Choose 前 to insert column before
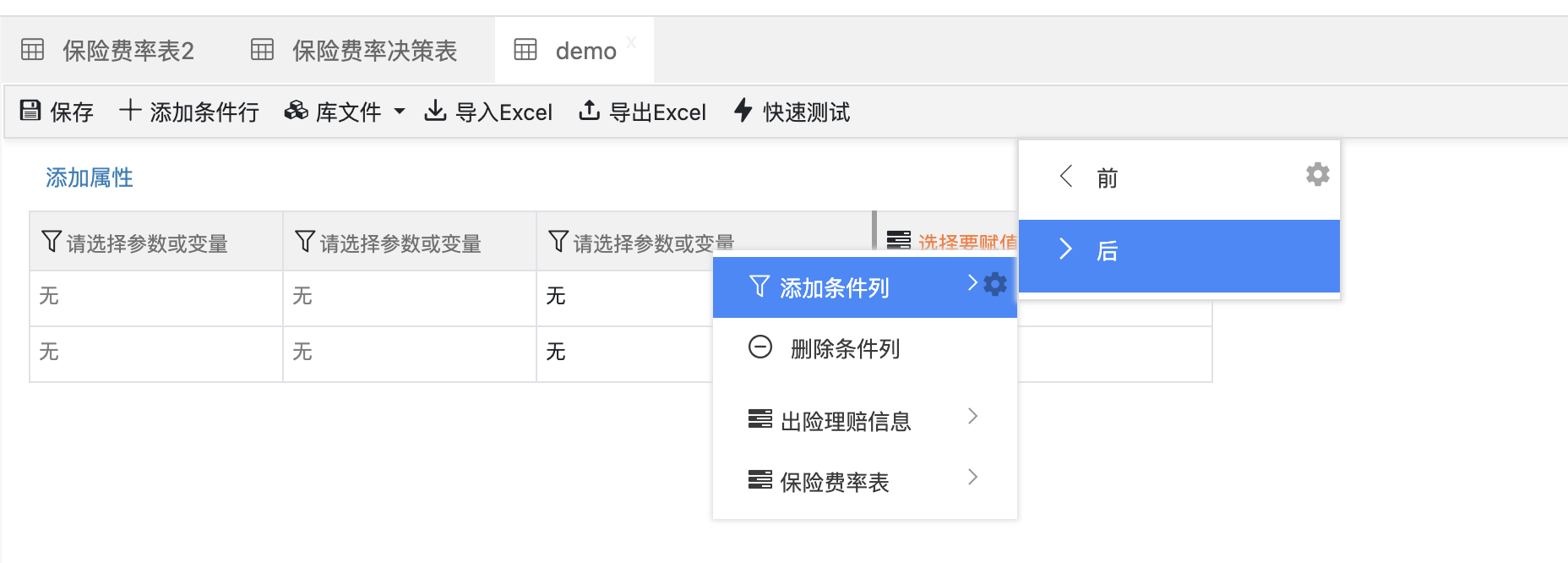This screenshot has height=563, width=1568. [x=1107, y=178]
